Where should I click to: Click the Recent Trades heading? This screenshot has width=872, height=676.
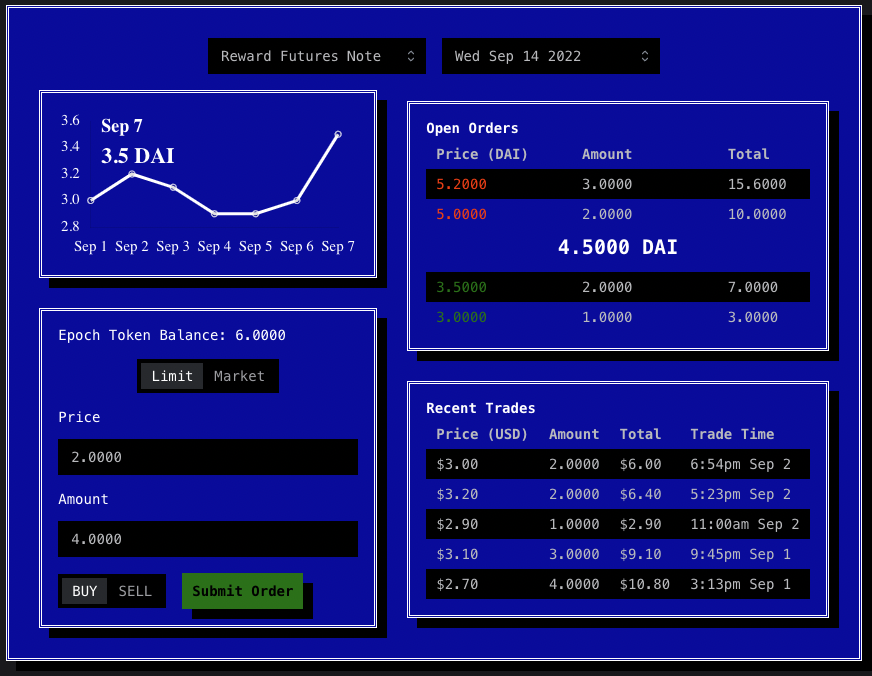pyautogui.click(x=480, y=408)
